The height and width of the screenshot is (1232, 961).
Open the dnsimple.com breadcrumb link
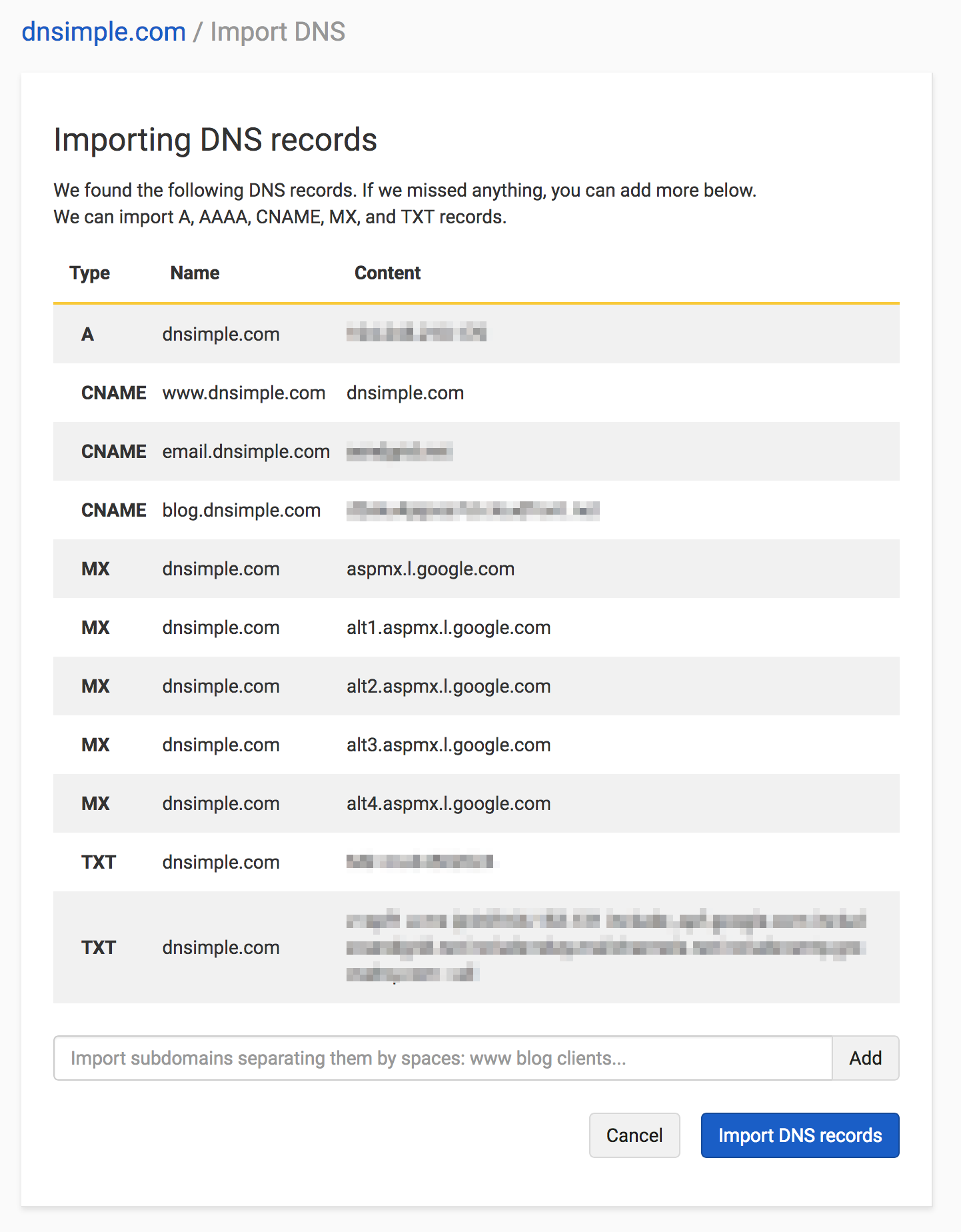(103, 32)
